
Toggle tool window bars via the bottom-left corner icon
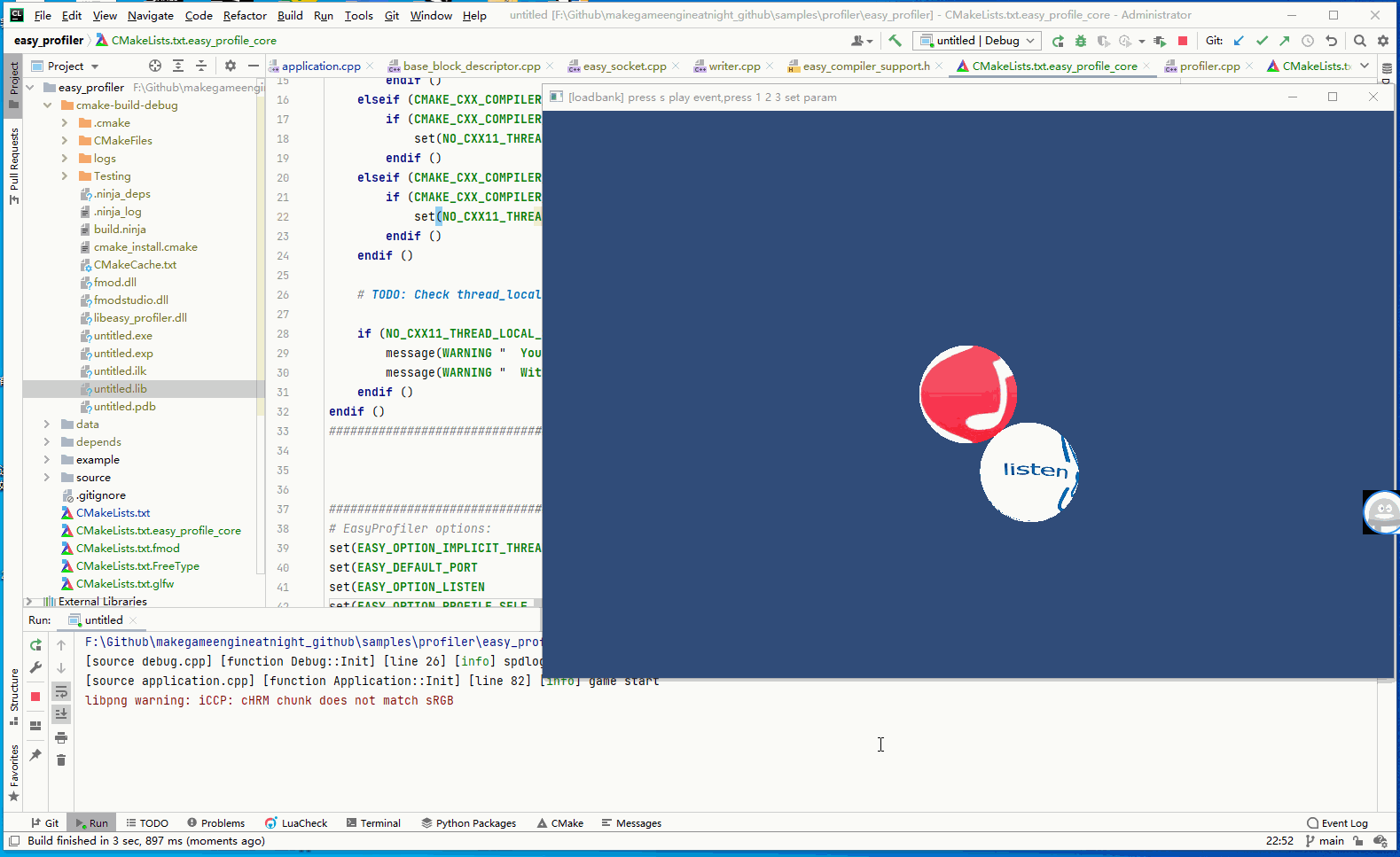click(x=13, y=841)
